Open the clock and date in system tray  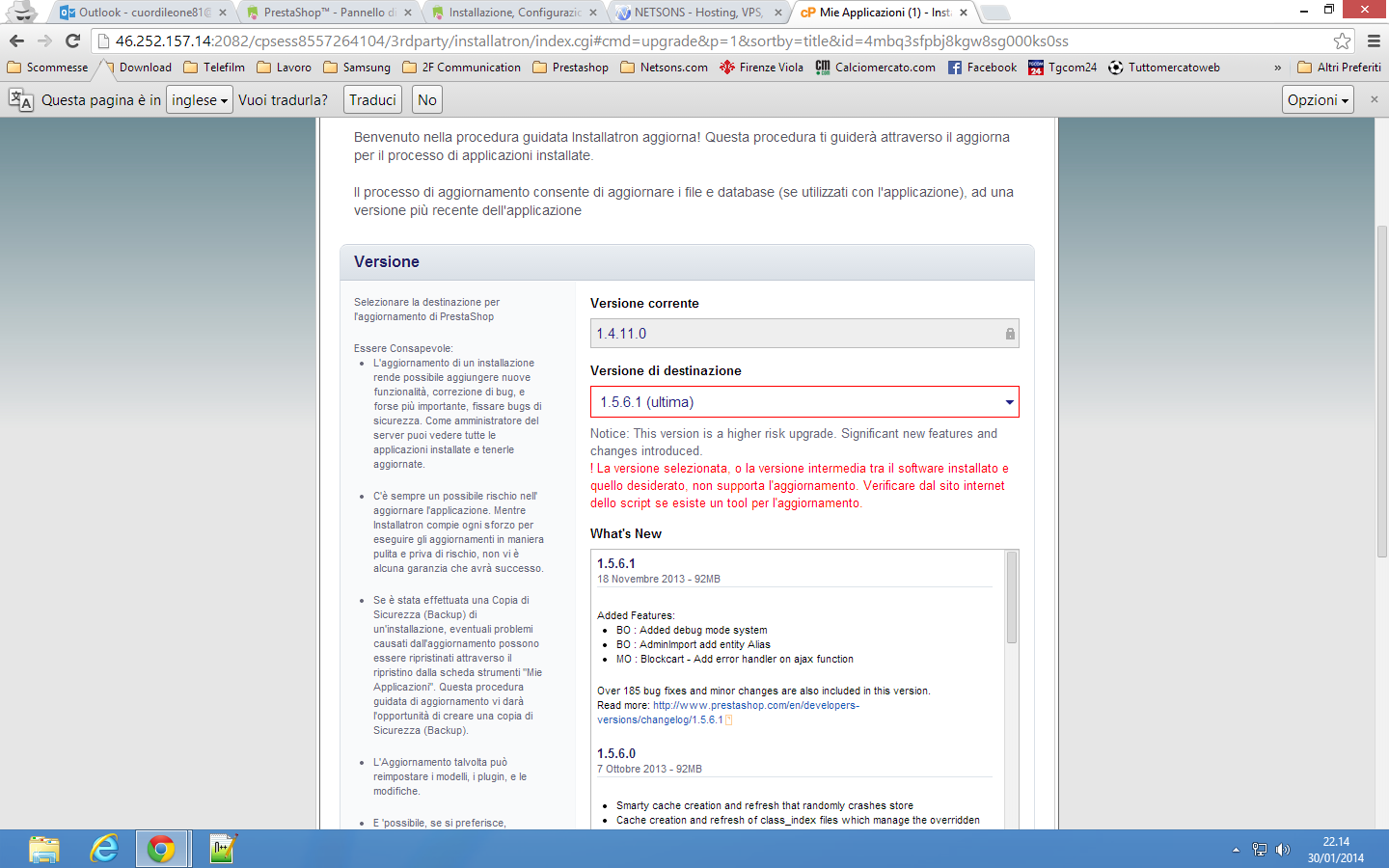(x=1336, y=850)
